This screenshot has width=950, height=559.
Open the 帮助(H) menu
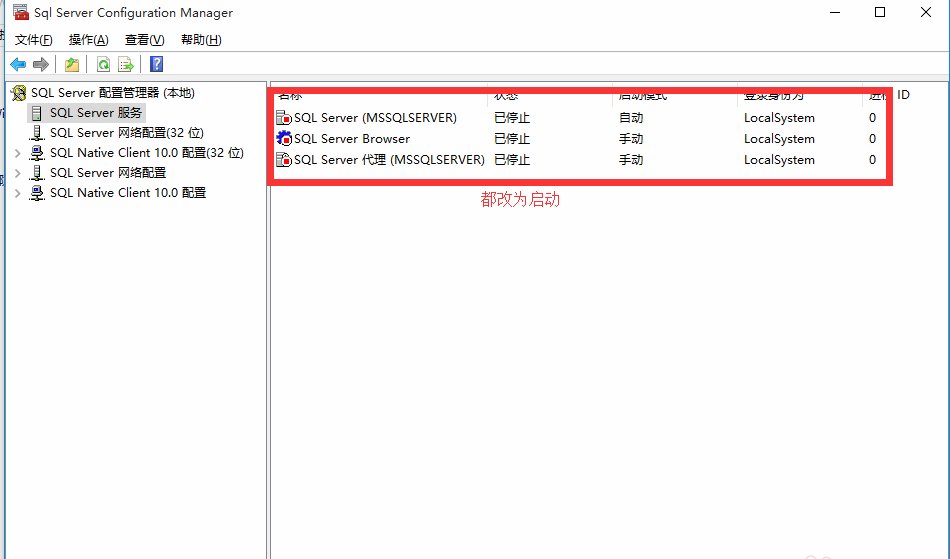201,40
